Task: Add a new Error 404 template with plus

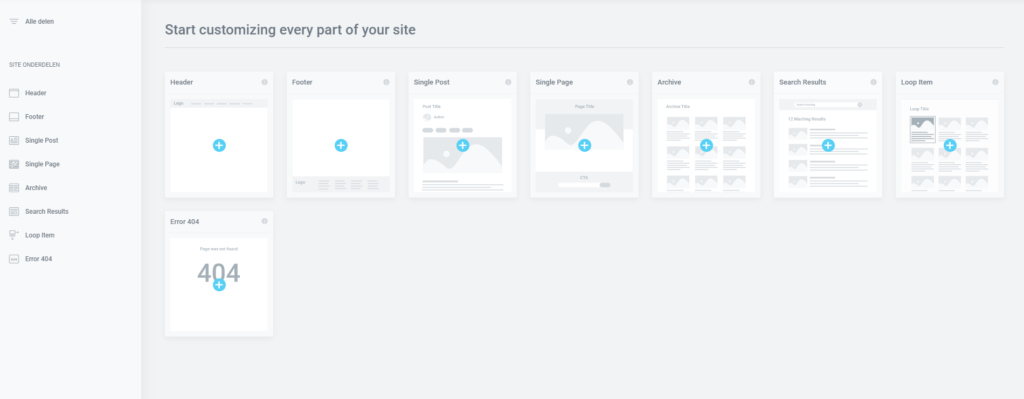Action: pos(219,285)
